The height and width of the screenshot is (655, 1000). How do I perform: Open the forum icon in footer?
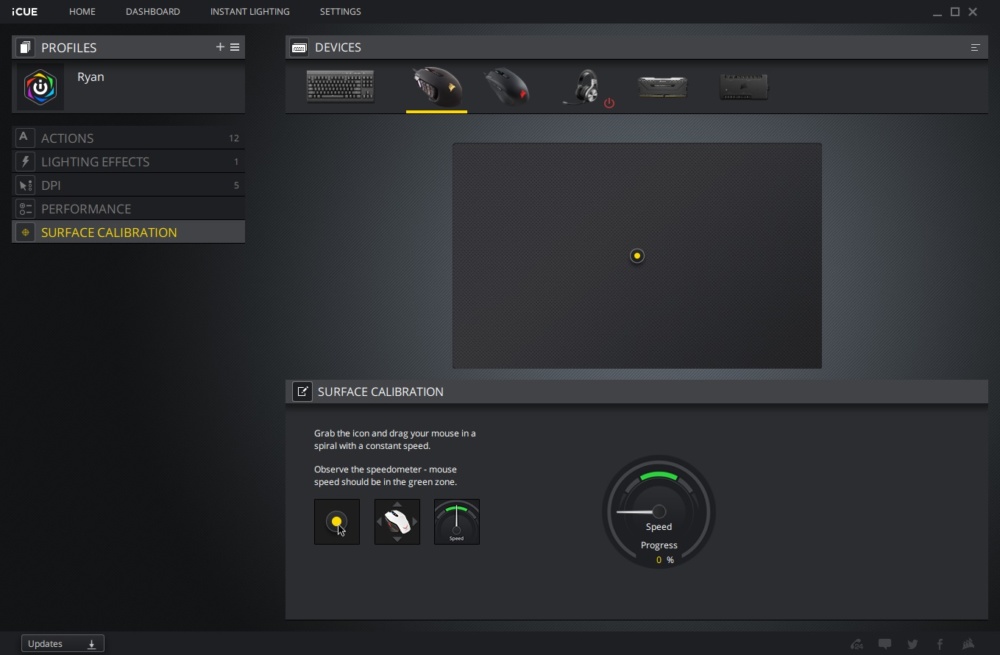click(857, 644)
